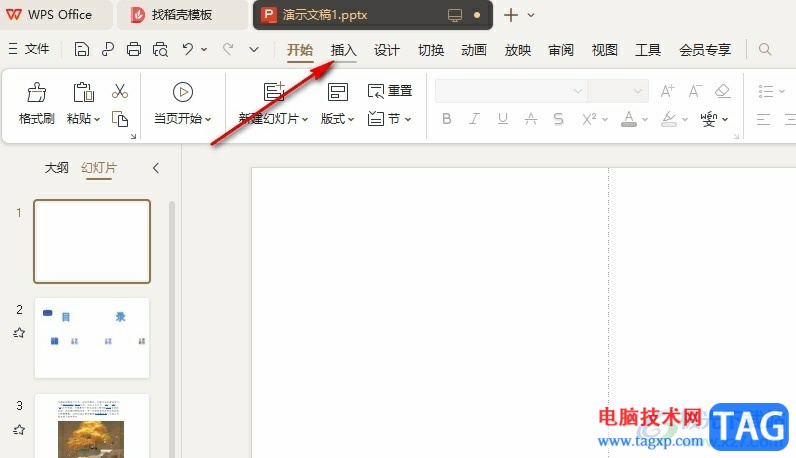
Task: Start slideshow from current slide
Action: [x=183, y=92]
